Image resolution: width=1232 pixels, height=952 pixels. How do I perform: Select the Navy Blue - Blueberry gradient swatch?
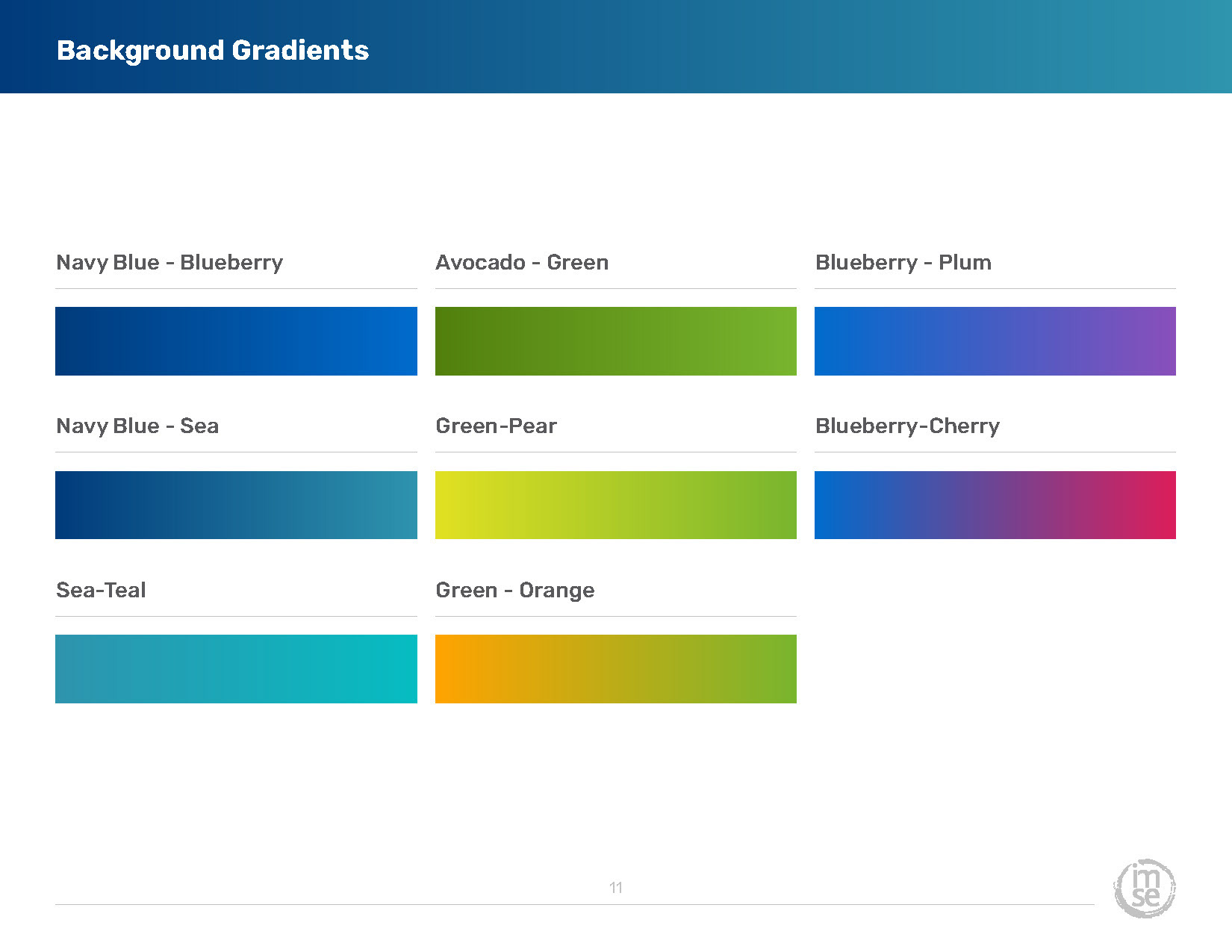[x=236, y=341]
